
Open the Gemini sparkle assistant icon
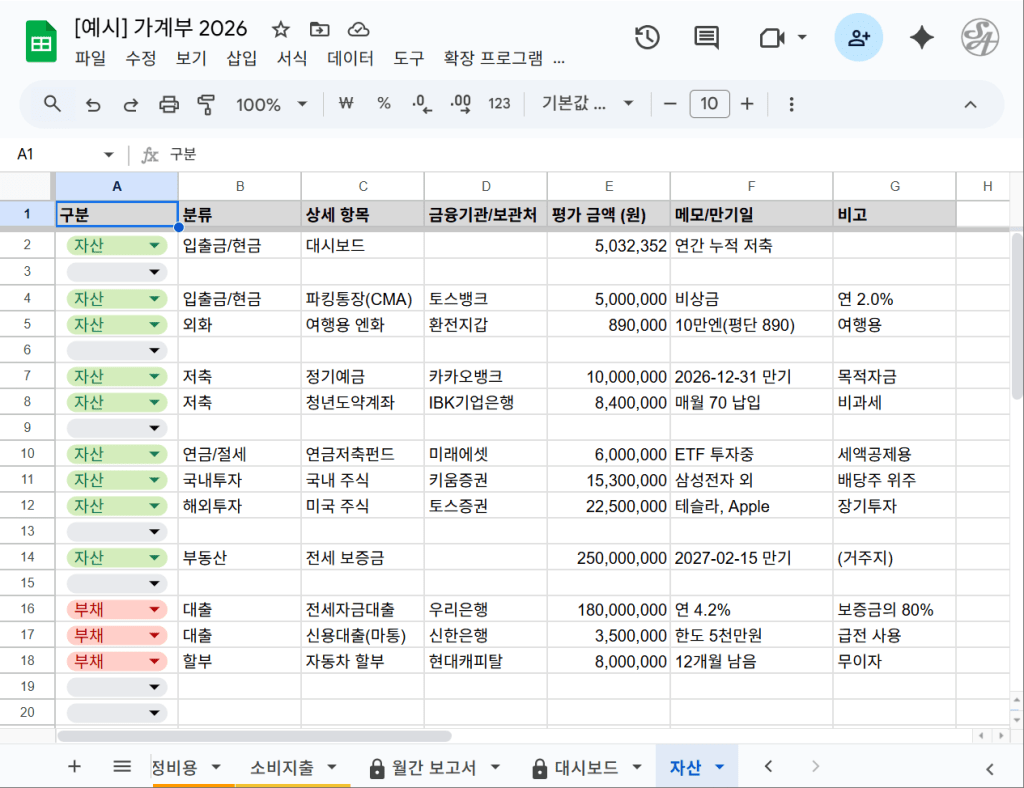tap(921, 38)
